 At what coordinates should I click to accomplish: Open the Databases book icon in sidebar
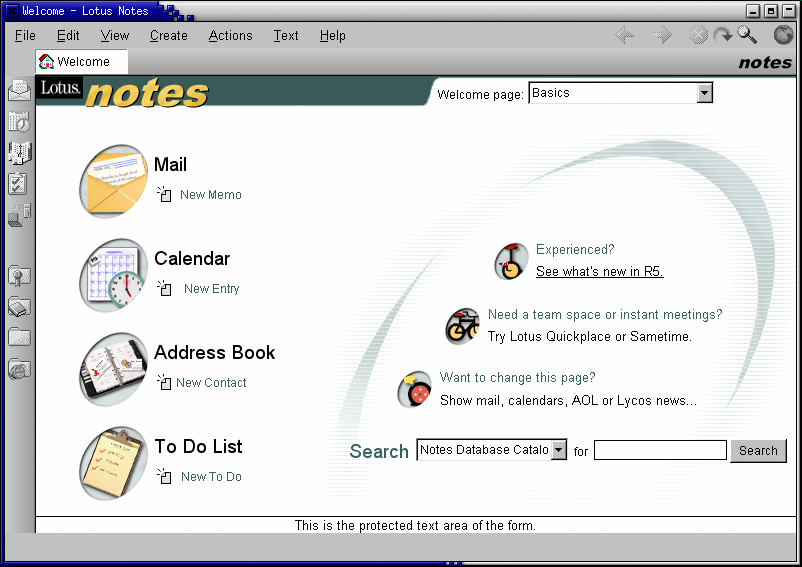[x=19, y=307]
